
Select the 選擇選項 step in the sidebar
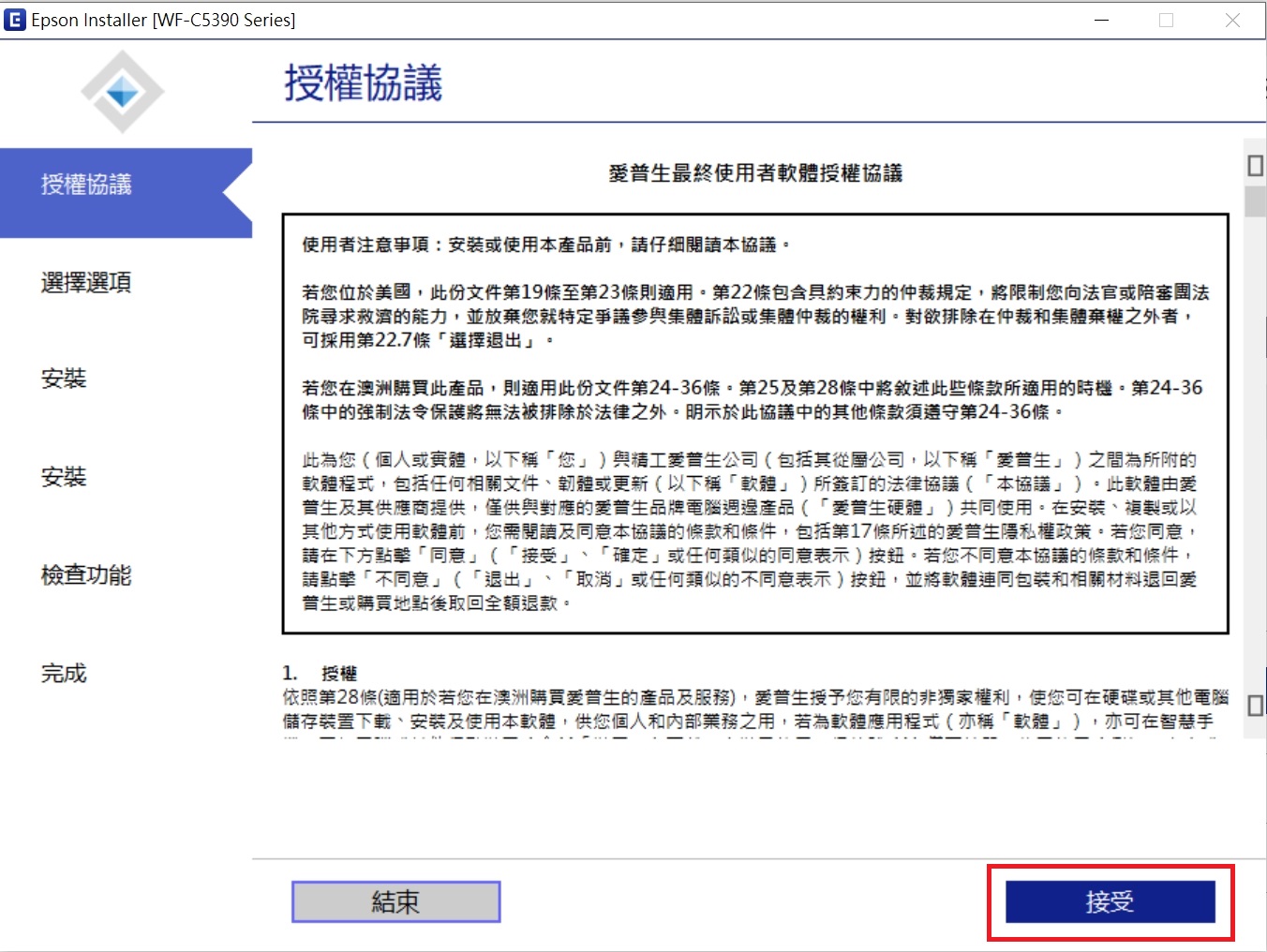coord(86,282)
